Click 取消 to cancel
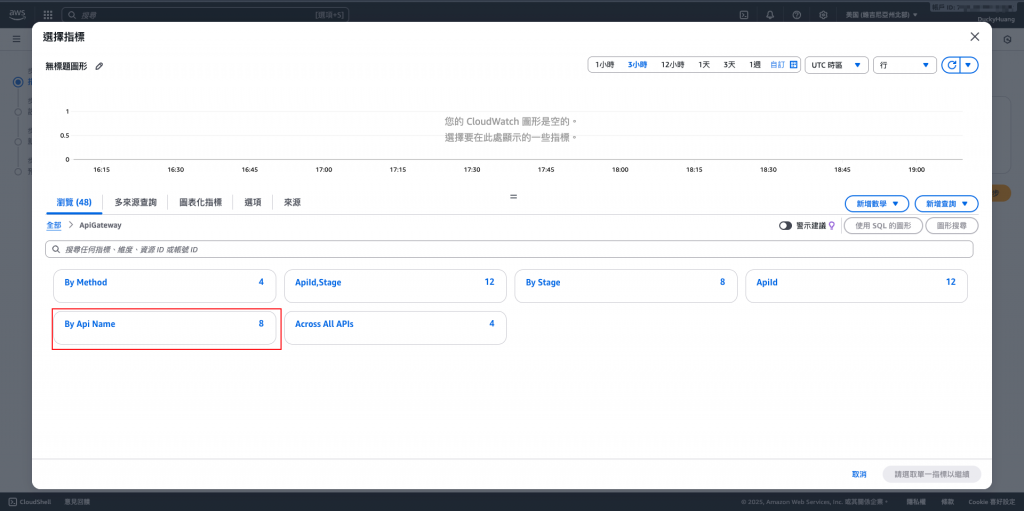This screenshot has width=1024, height=511. click(x=859, y=474)
